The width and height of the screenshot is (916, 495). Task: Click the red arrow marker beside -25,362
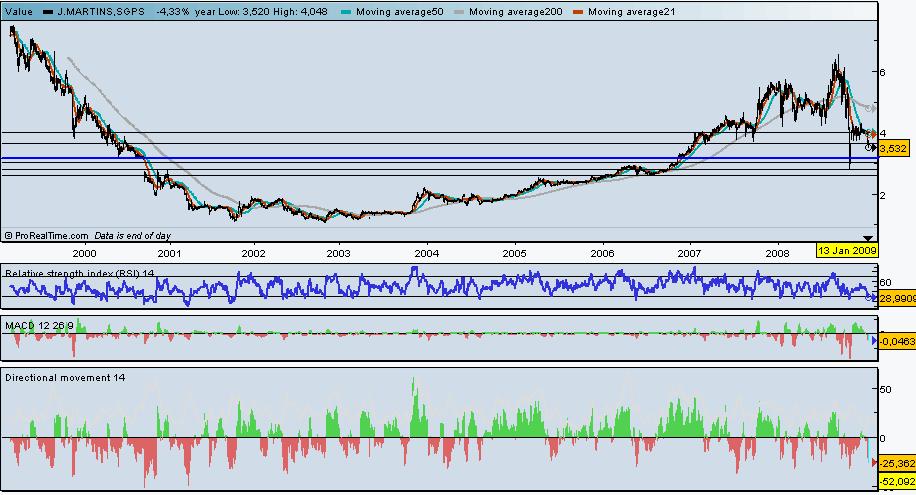click(875, 463)
